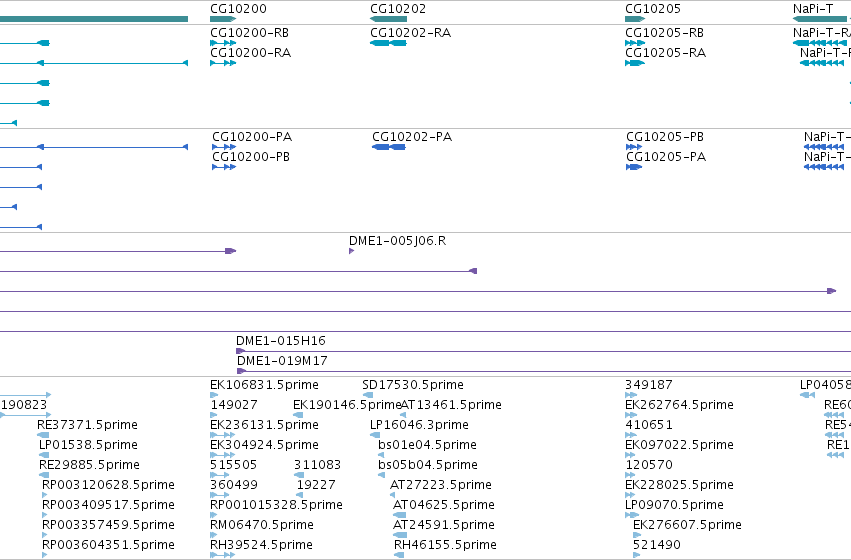Click the NaPi-T gene label
This screenshot has width=851, height=560.
(812, 9)
